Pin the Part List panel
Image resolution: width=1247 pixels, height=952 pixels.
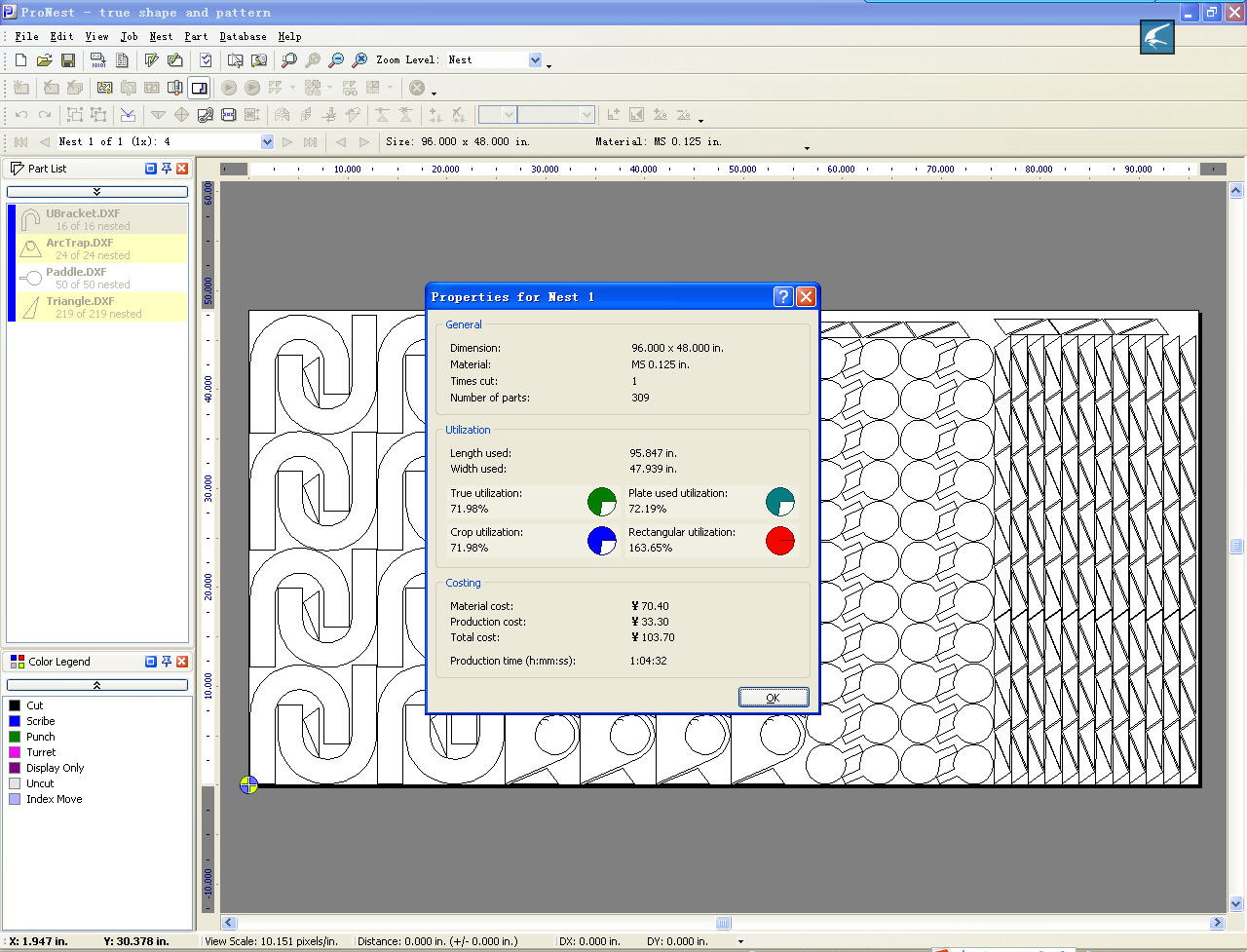pyautogui.click(x=167, y=169)
